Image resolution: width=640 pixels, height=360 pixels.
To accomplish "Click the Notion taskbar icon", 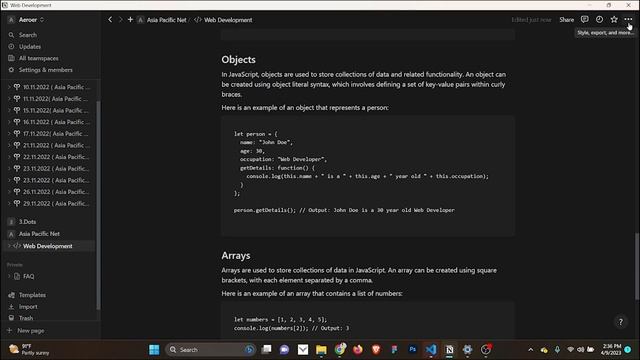I will pos(449,350).
